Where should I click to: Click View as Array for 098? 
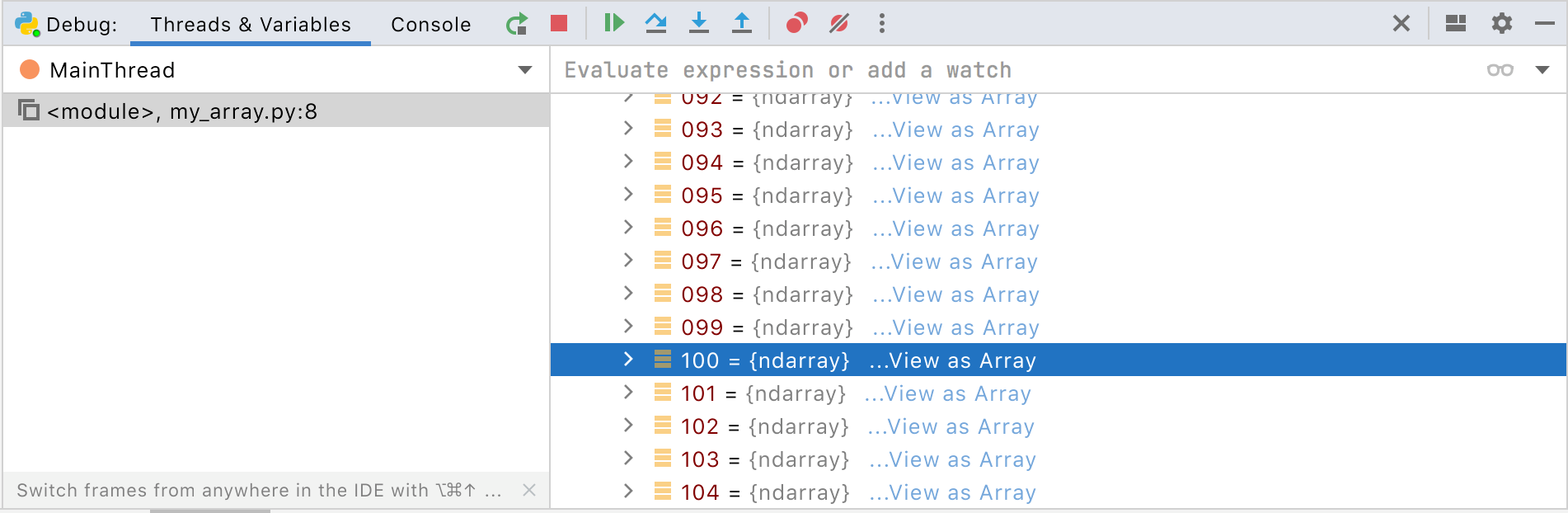click(x=955, y=294)
